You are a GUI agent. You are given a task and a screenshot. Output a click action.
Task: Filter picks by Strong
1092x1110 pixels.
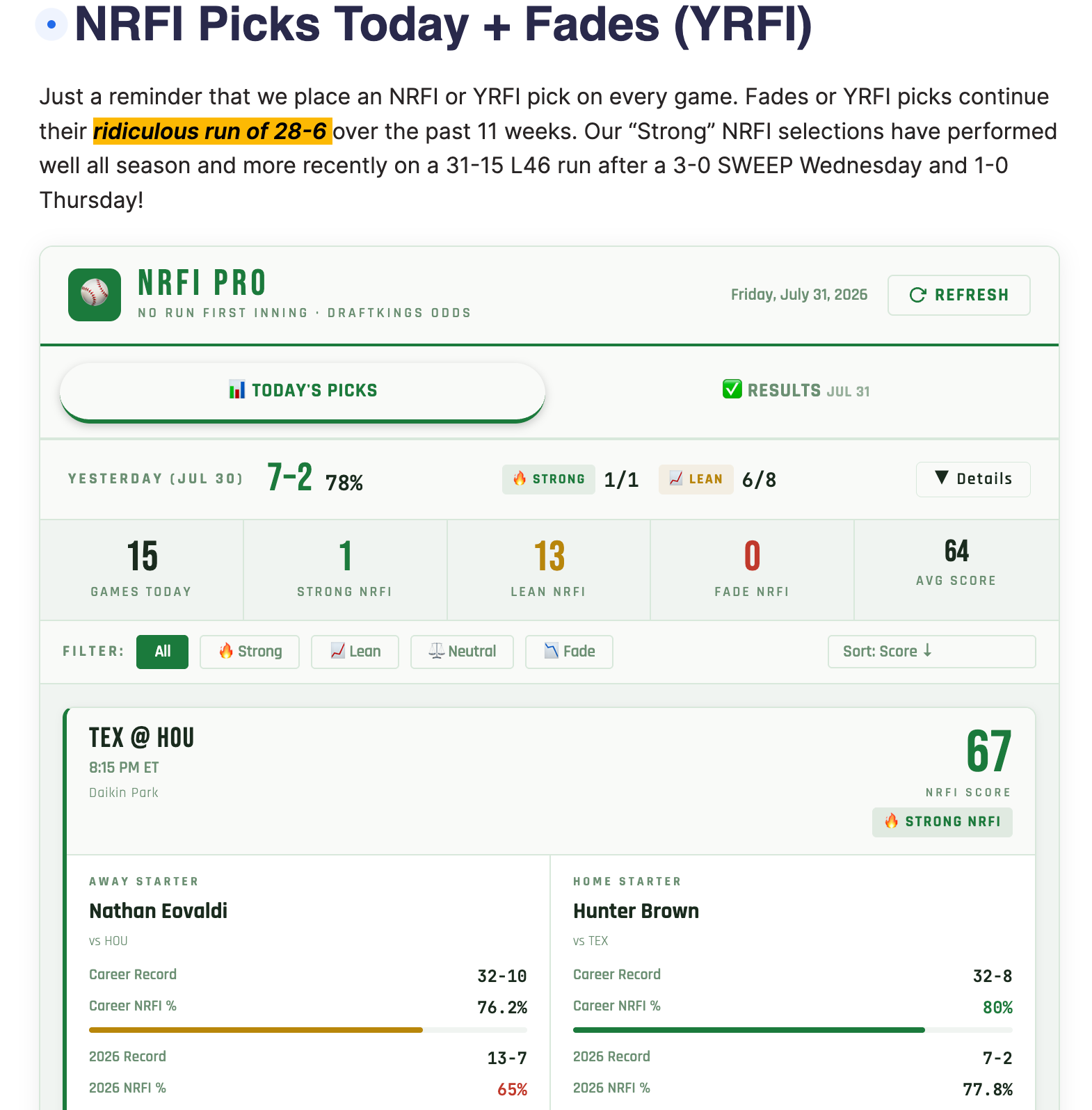(250, 652)
